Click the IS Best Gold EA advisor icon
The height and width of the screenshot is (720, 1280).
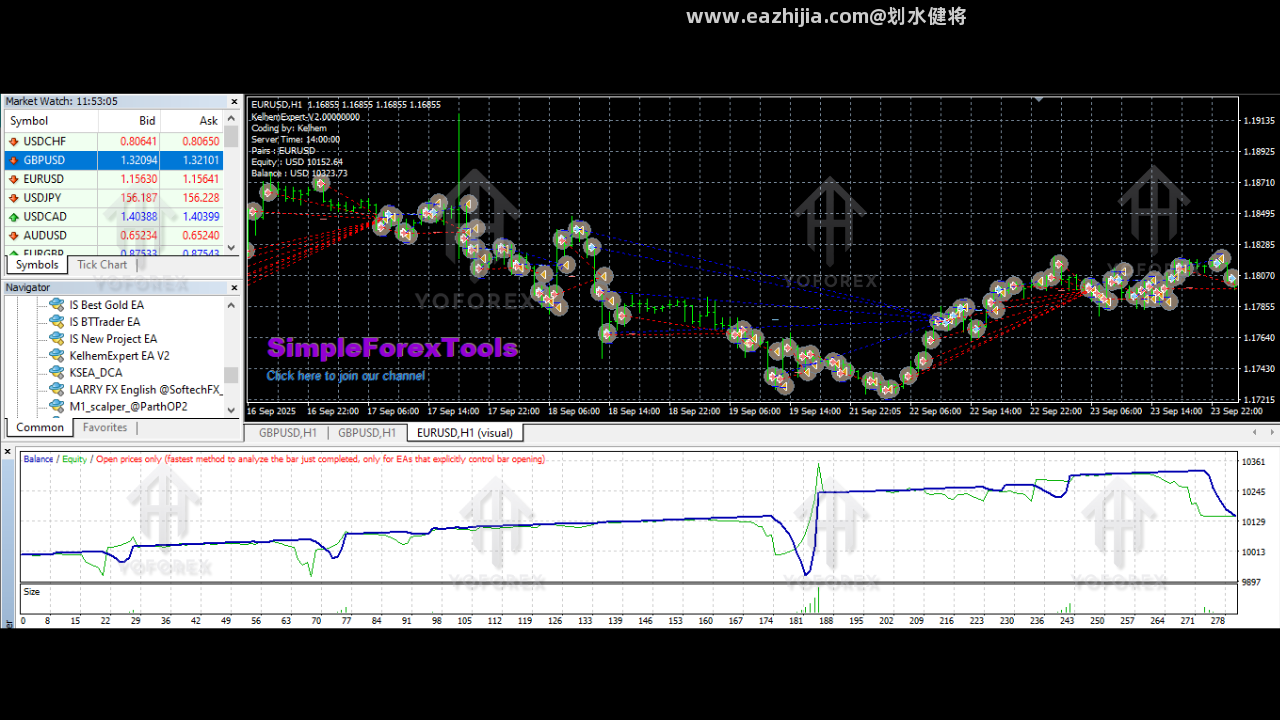coord(57,305)
